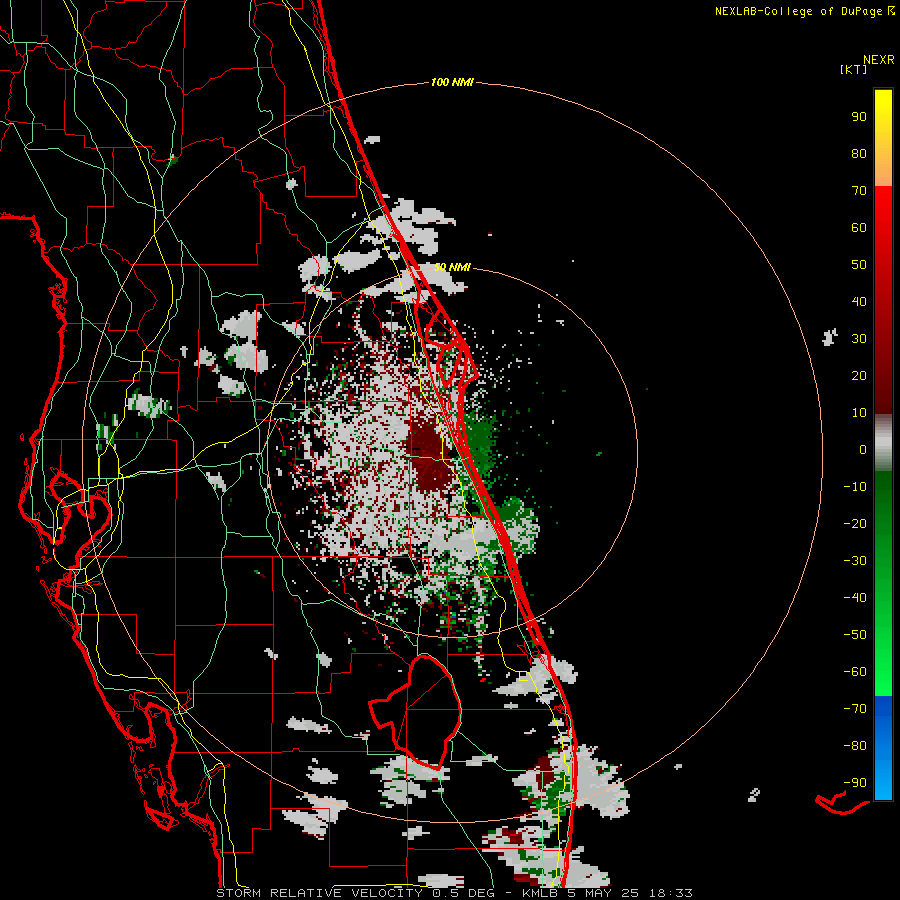
Task: Click the positive 80 scale value
Action: tap(859, 154)
